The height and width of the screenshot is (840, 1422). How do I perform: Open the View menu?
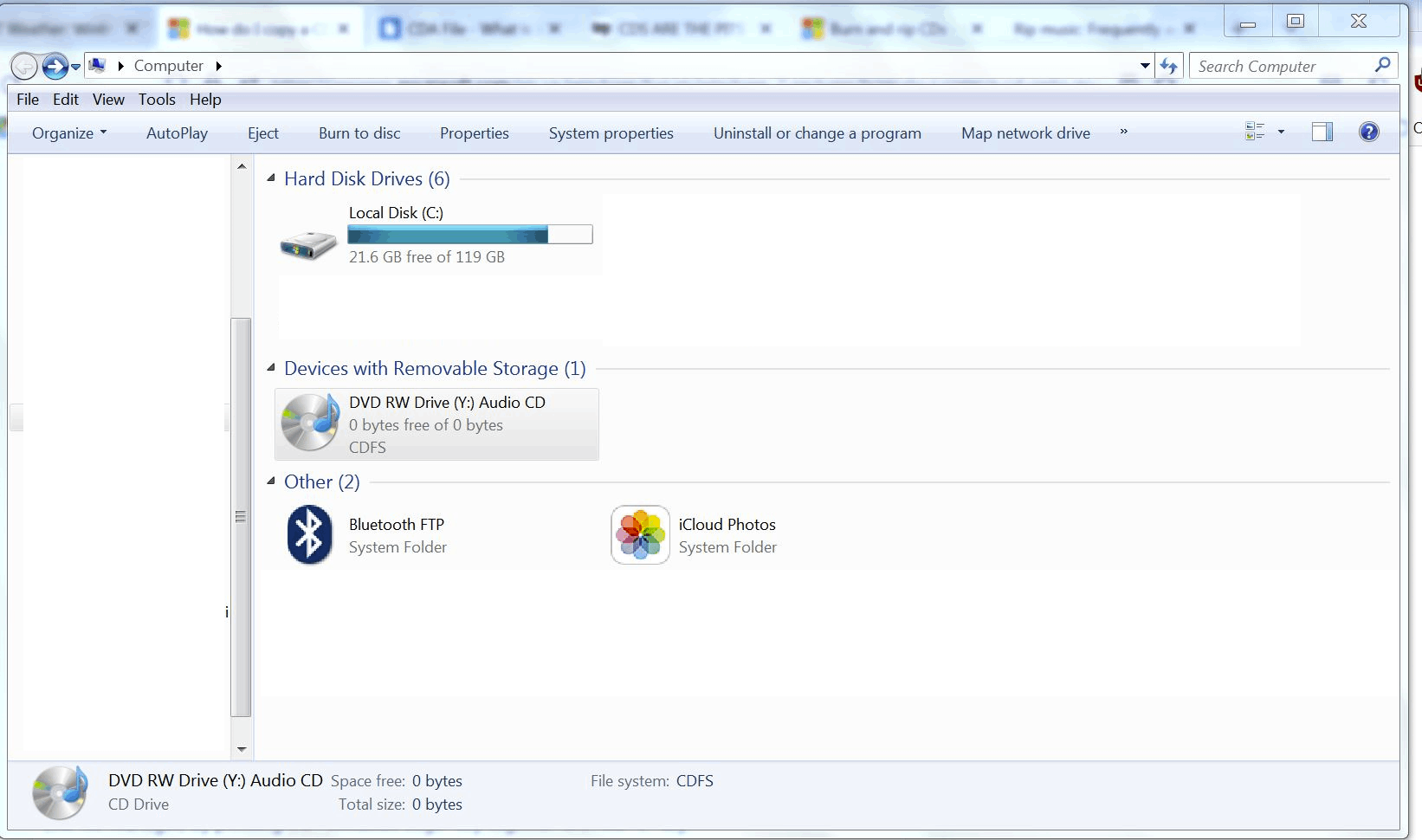[x=108, y=100]
